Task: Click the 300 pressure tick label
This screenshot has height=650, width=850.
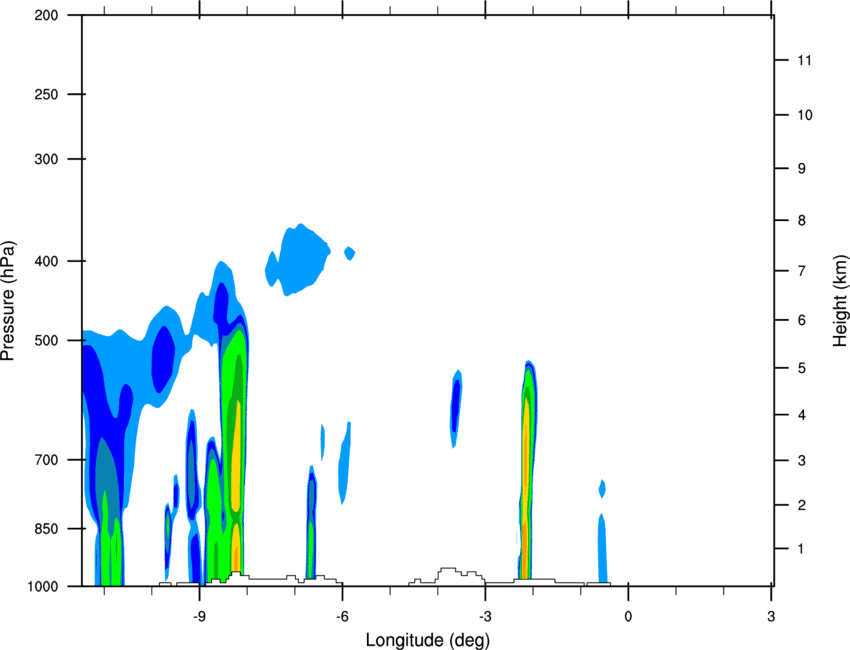Action: [46, 159]
